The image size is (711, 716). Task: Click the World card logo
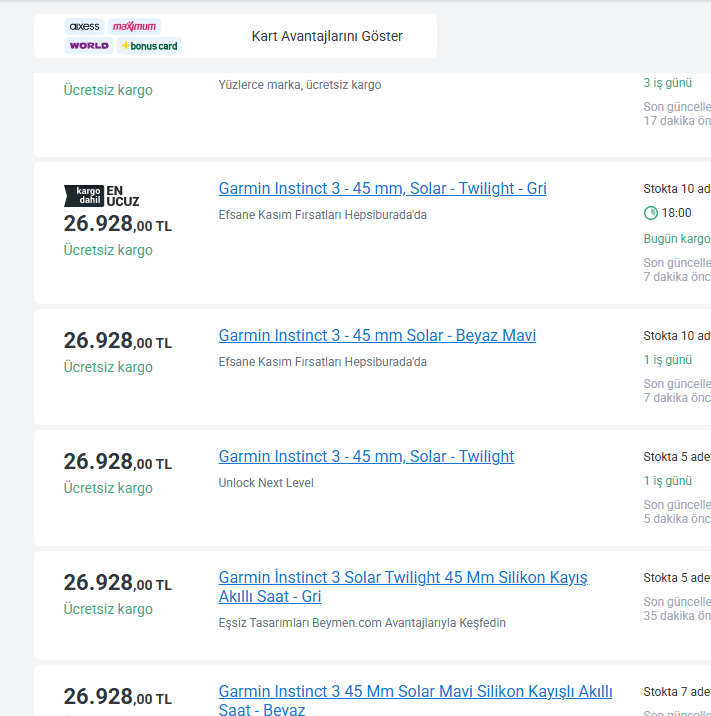pyautogui.click(x=89, y=46)
